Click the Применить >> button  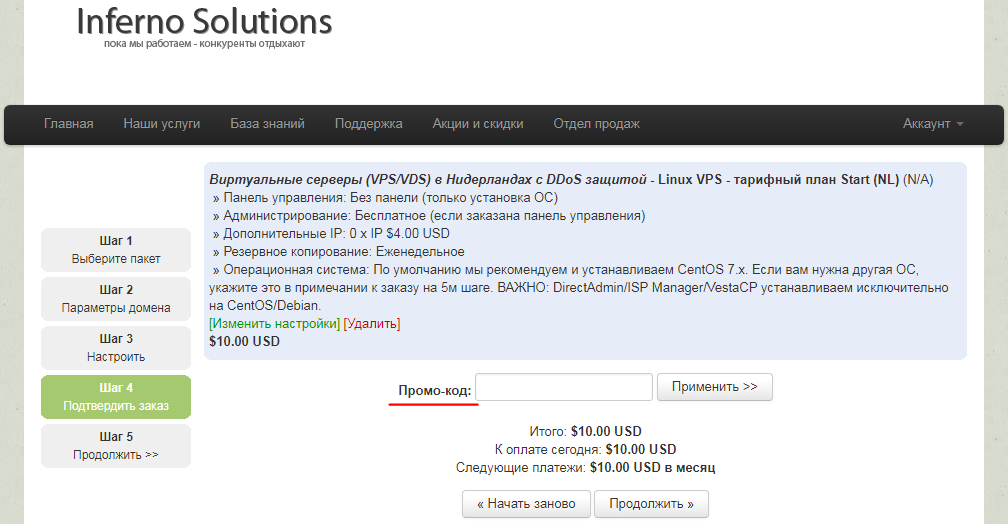tap(715, 387)
